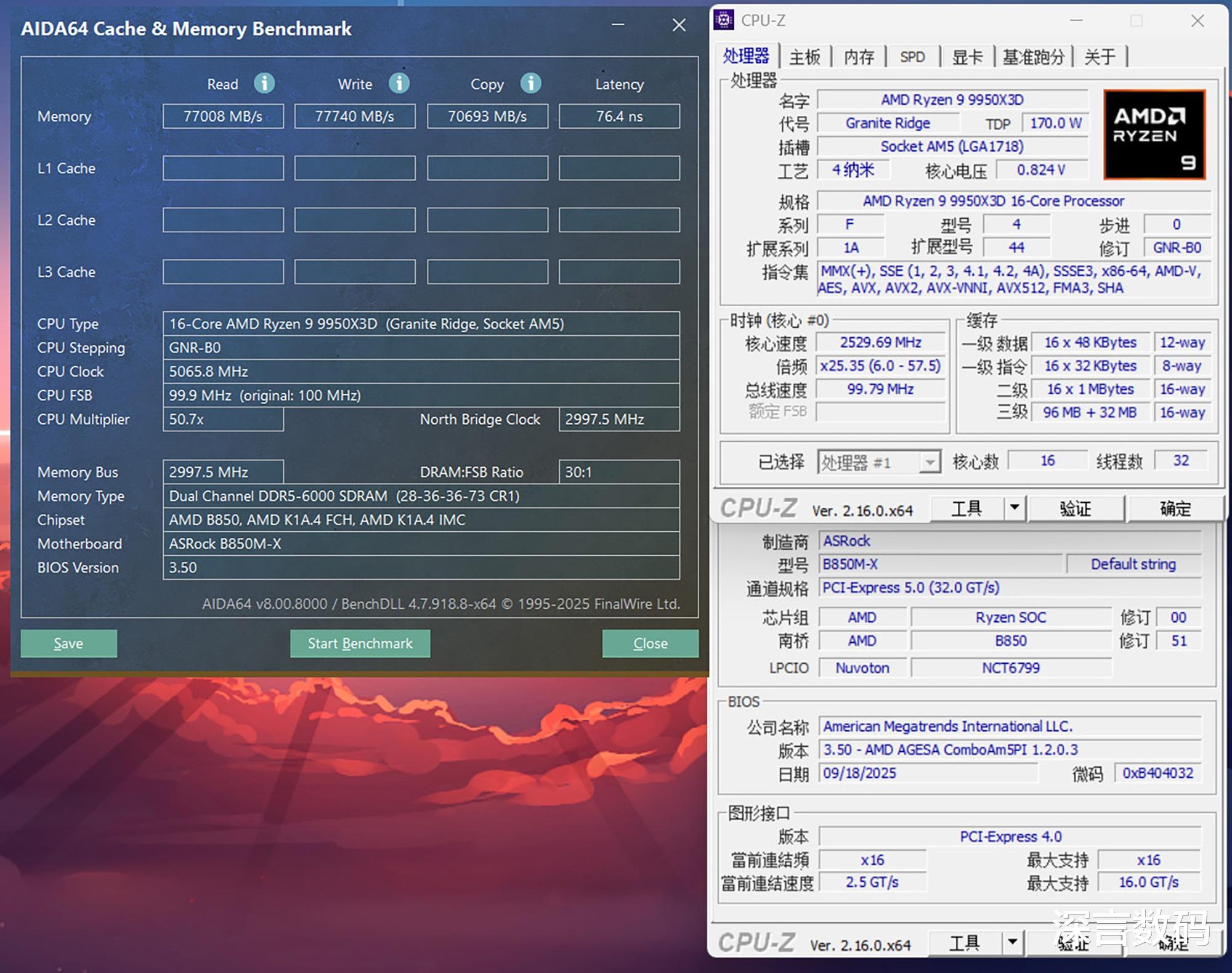Click the Save button in AIDA64
Screen dimensions: 1232x973
(68, 643)
